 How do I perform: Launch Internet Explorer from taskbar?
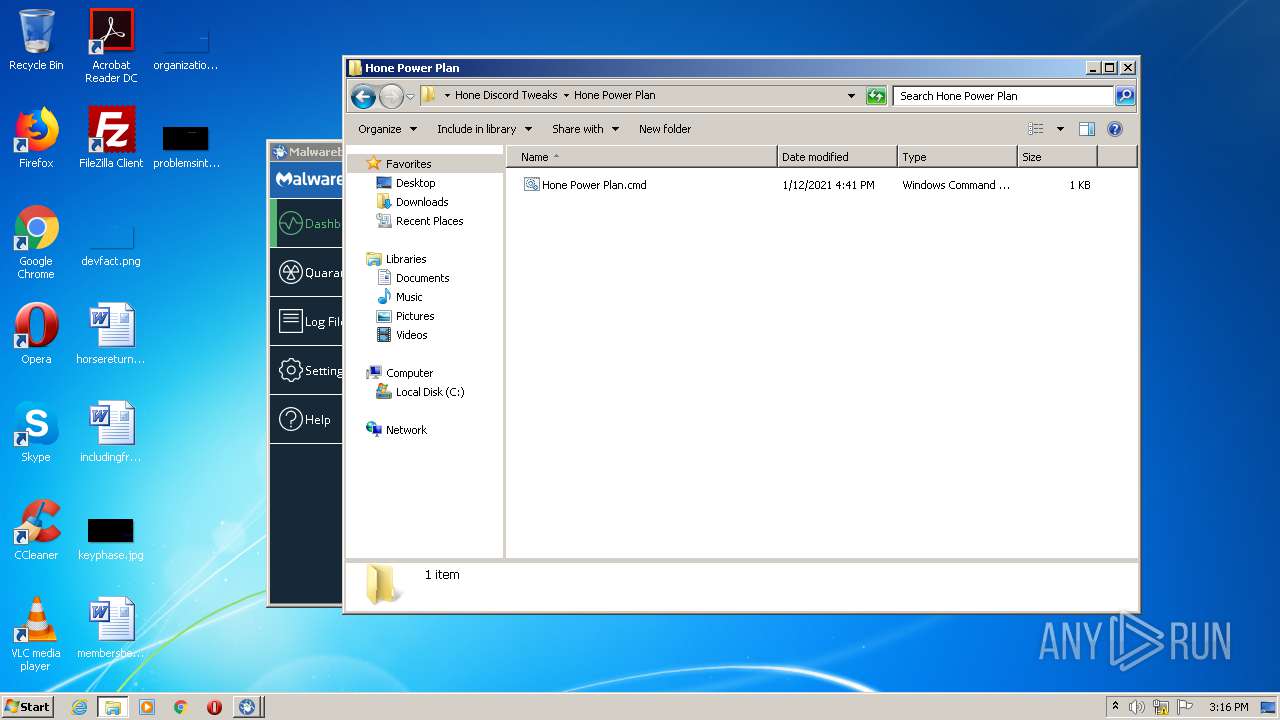point(79,707)
